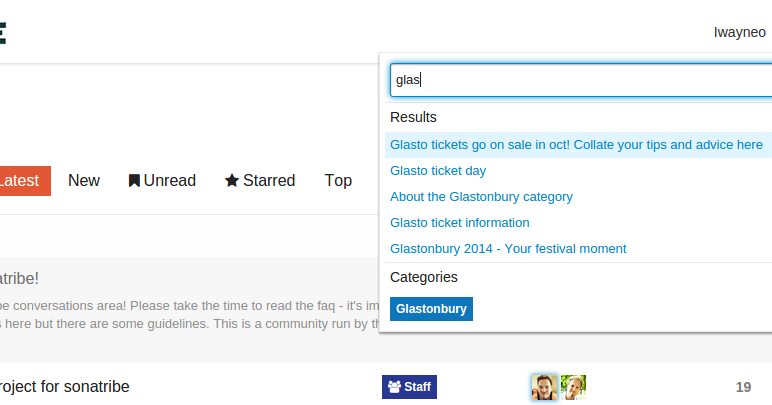772x405 pixels.
Task: Open "About the Glastonbury category" result
Action: coord(481,197)
